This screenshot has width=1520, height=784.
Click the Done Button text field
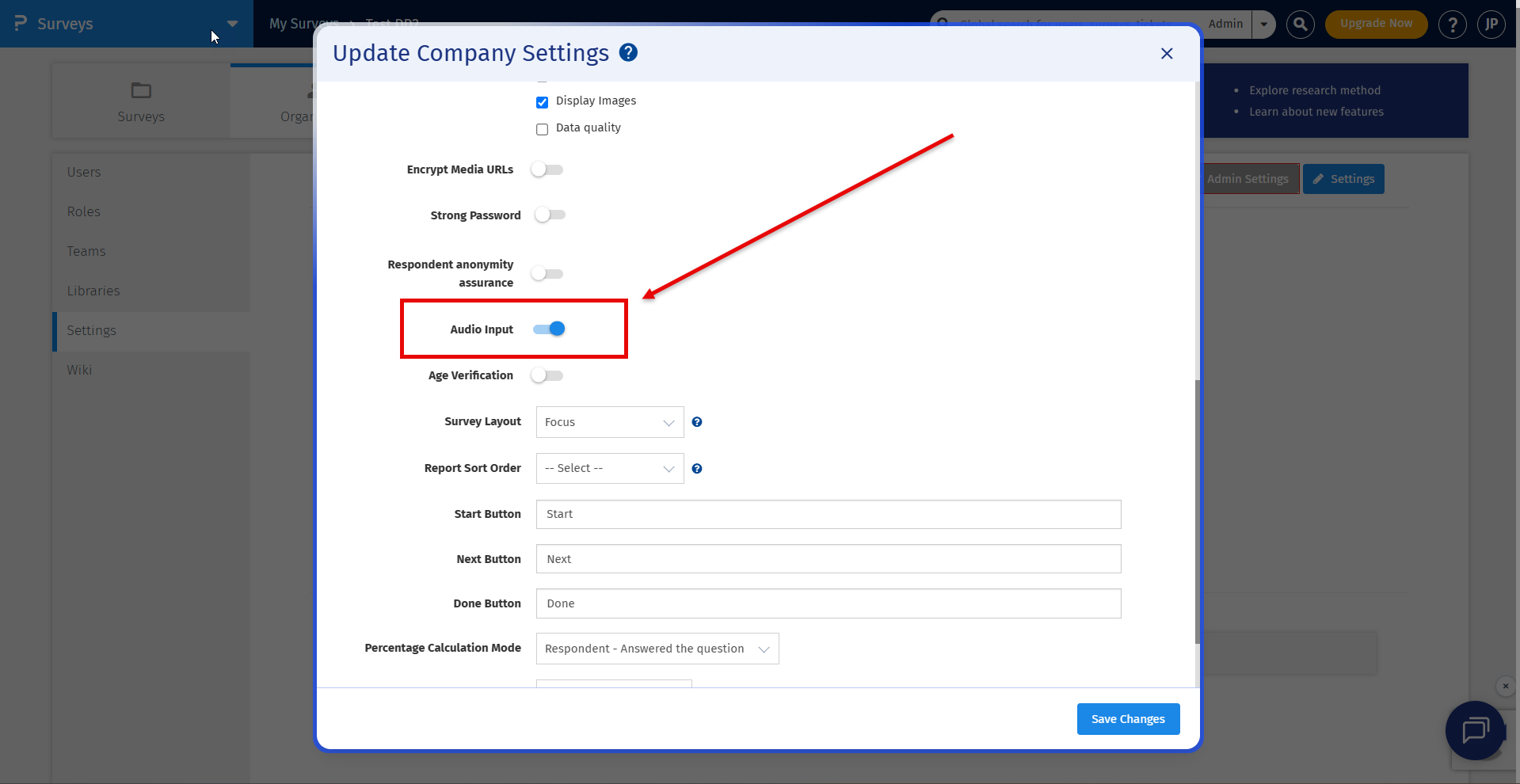[x=829, y=603]
